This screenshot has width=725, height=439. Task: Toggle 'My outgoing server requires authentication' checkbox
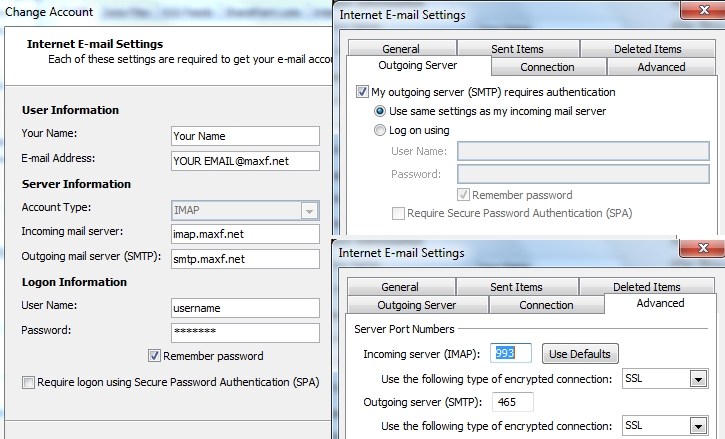pos(363,92)
